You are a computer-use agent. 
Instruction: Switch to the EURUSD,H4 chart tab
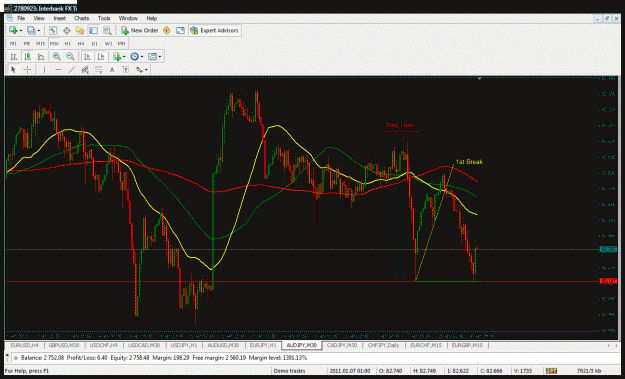(x=24, y=346)
